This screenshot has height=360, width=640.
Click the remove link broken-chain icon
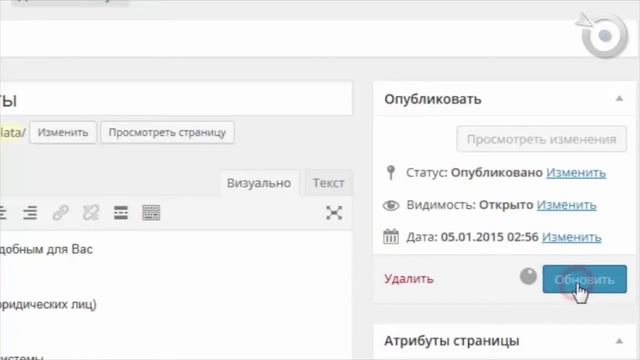coord(91,213)
